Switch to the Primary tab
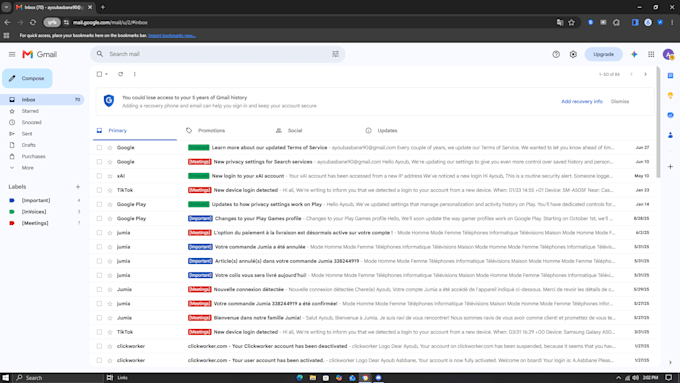 pos(135,131)
